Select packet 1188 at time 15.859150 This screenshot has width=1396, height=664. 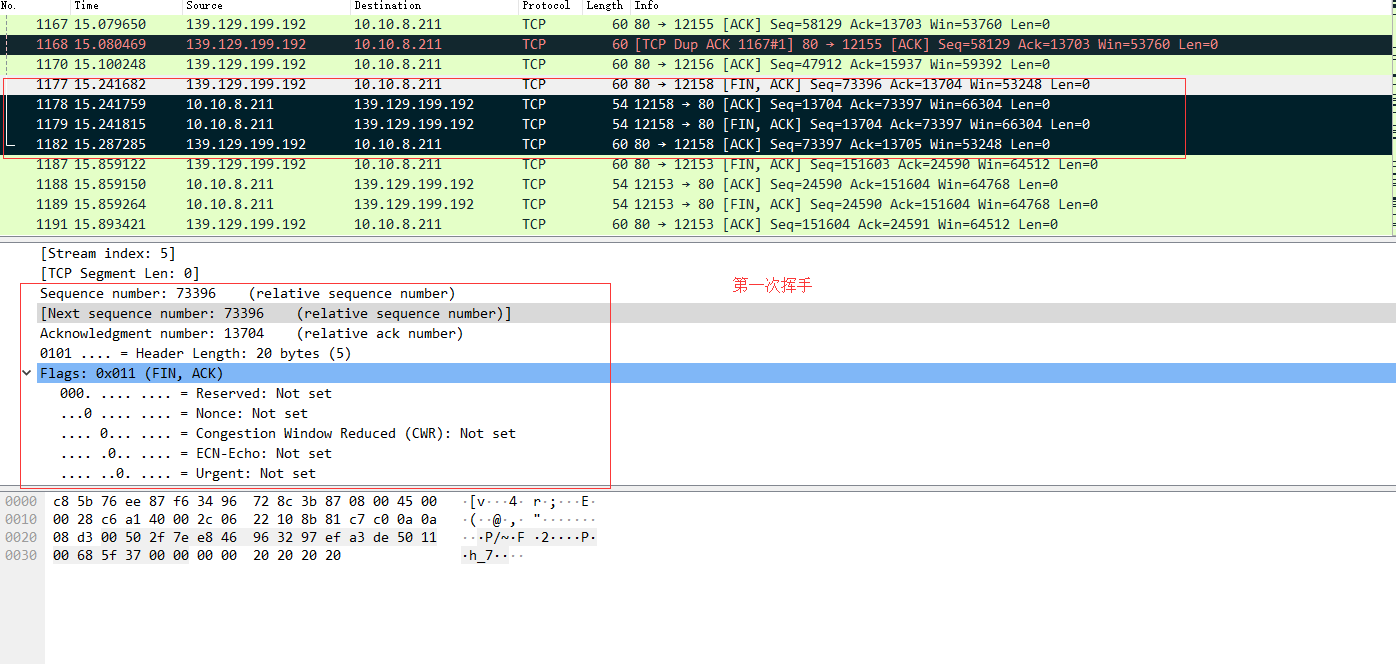click(698, 184)
